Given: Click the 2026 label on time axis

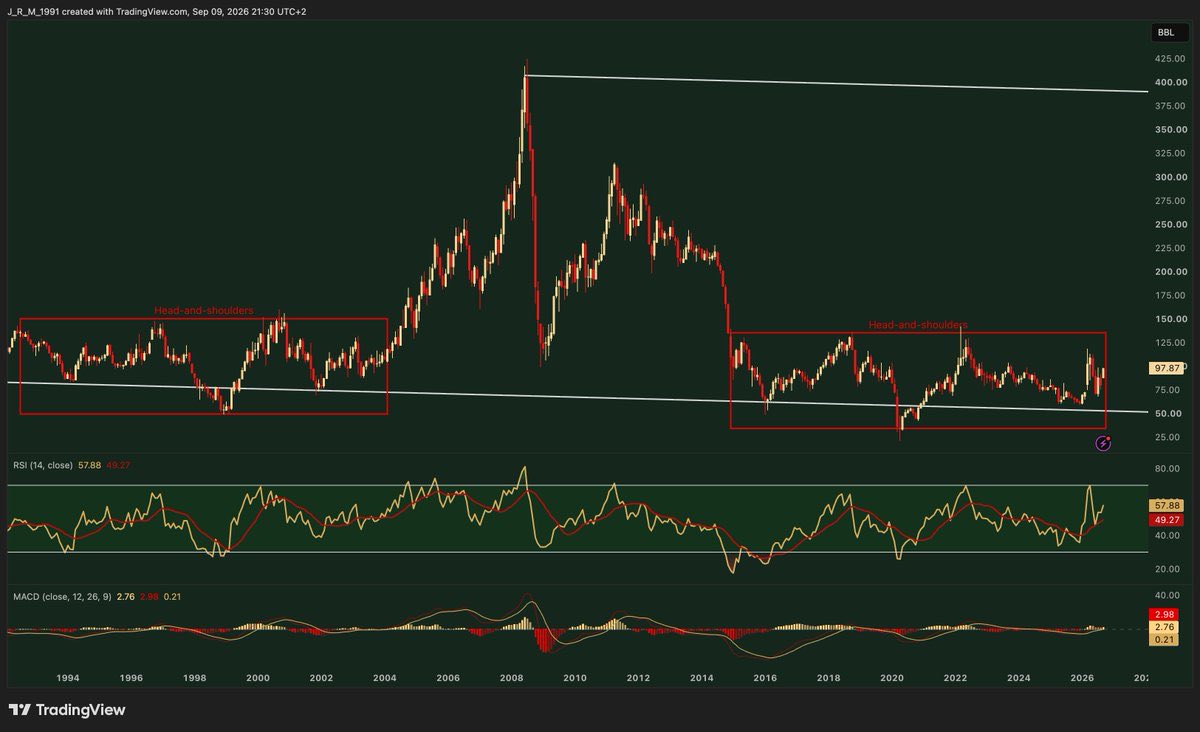Looking at the screenshot, I should pyautogui.click(x=1082, y=678).
